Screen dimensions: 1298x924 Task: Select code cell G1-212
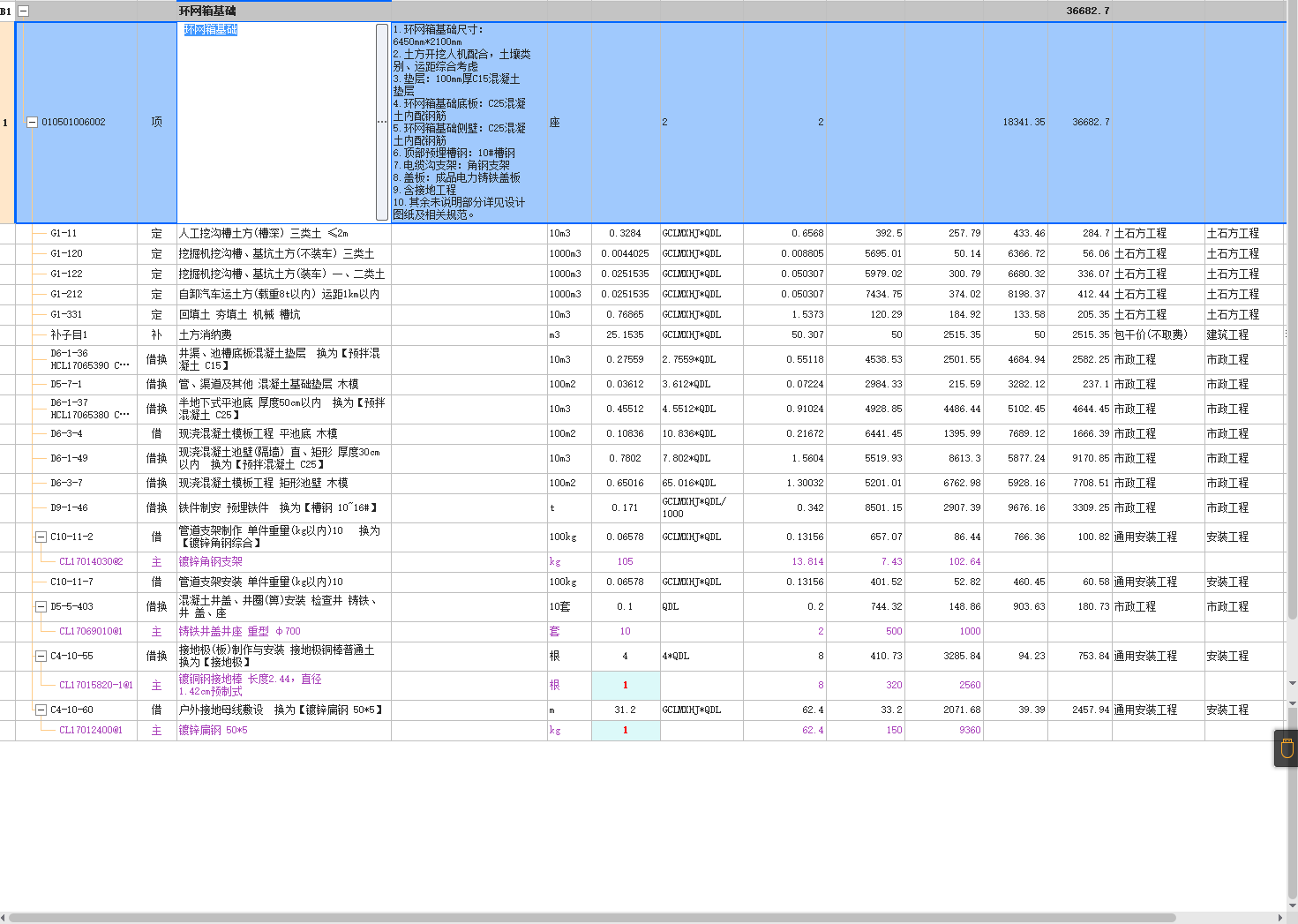click(66, 294)
